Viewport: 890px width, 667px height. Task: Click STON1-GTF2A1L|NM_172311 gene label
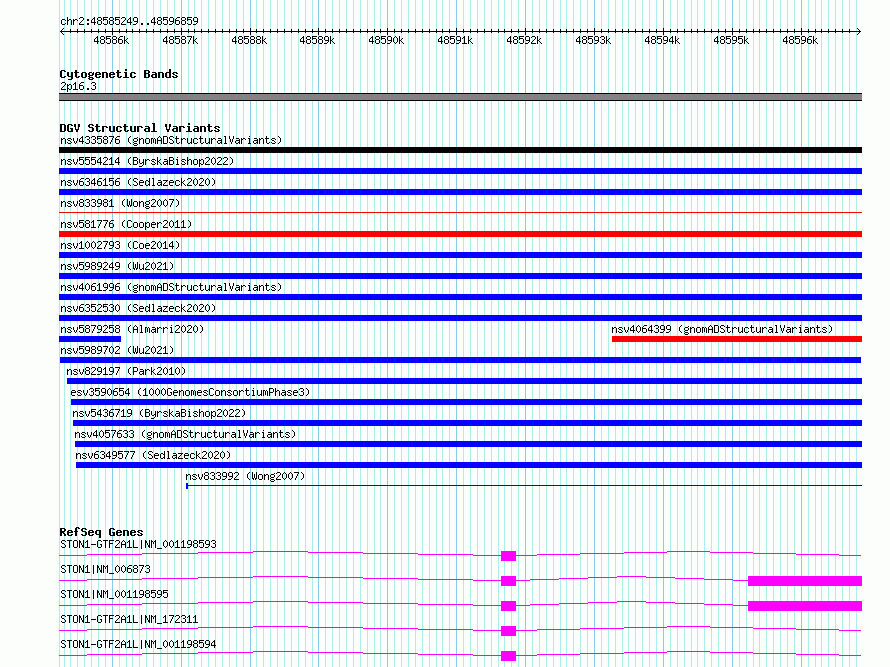coord(129,619)
